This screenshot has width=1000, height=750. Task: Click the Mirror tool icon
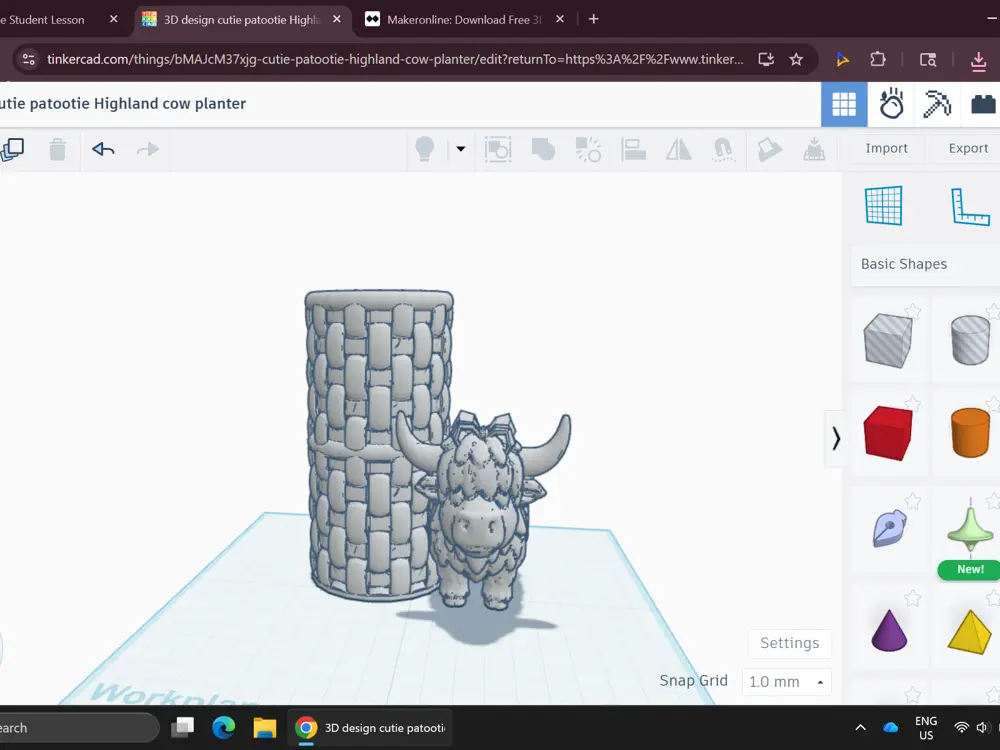(x=679, y=149)
